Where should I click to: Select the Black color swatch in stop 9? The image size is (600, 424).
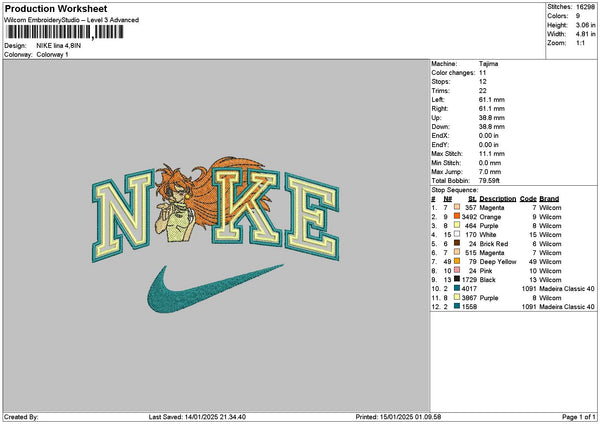click(x=457, y=279)
